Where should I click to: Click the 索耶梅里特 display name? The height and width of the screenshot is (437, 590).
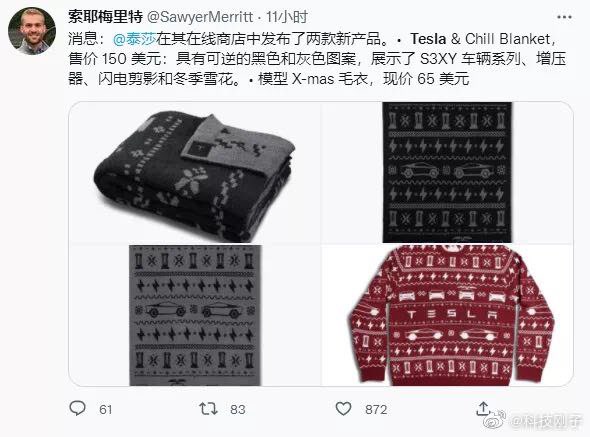coord(105,17)
